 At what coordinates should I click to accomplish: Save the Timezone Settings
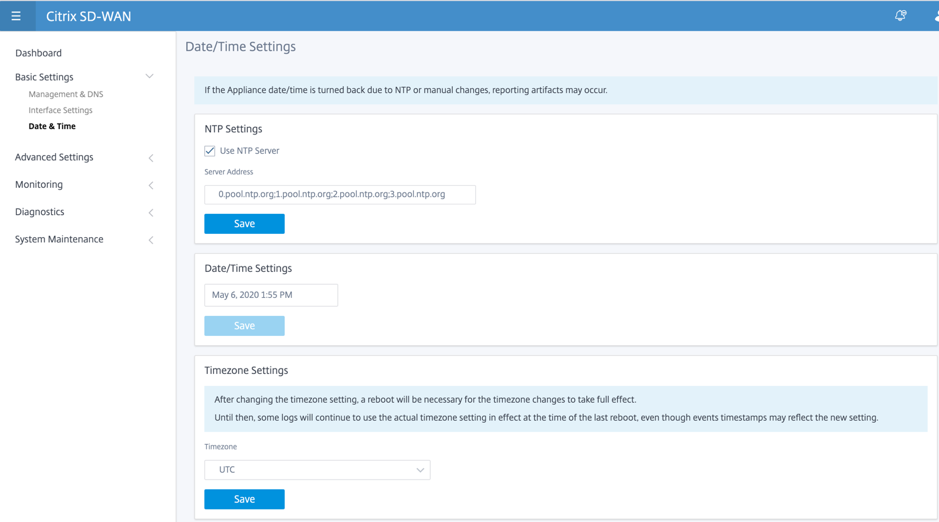(244, 499)
